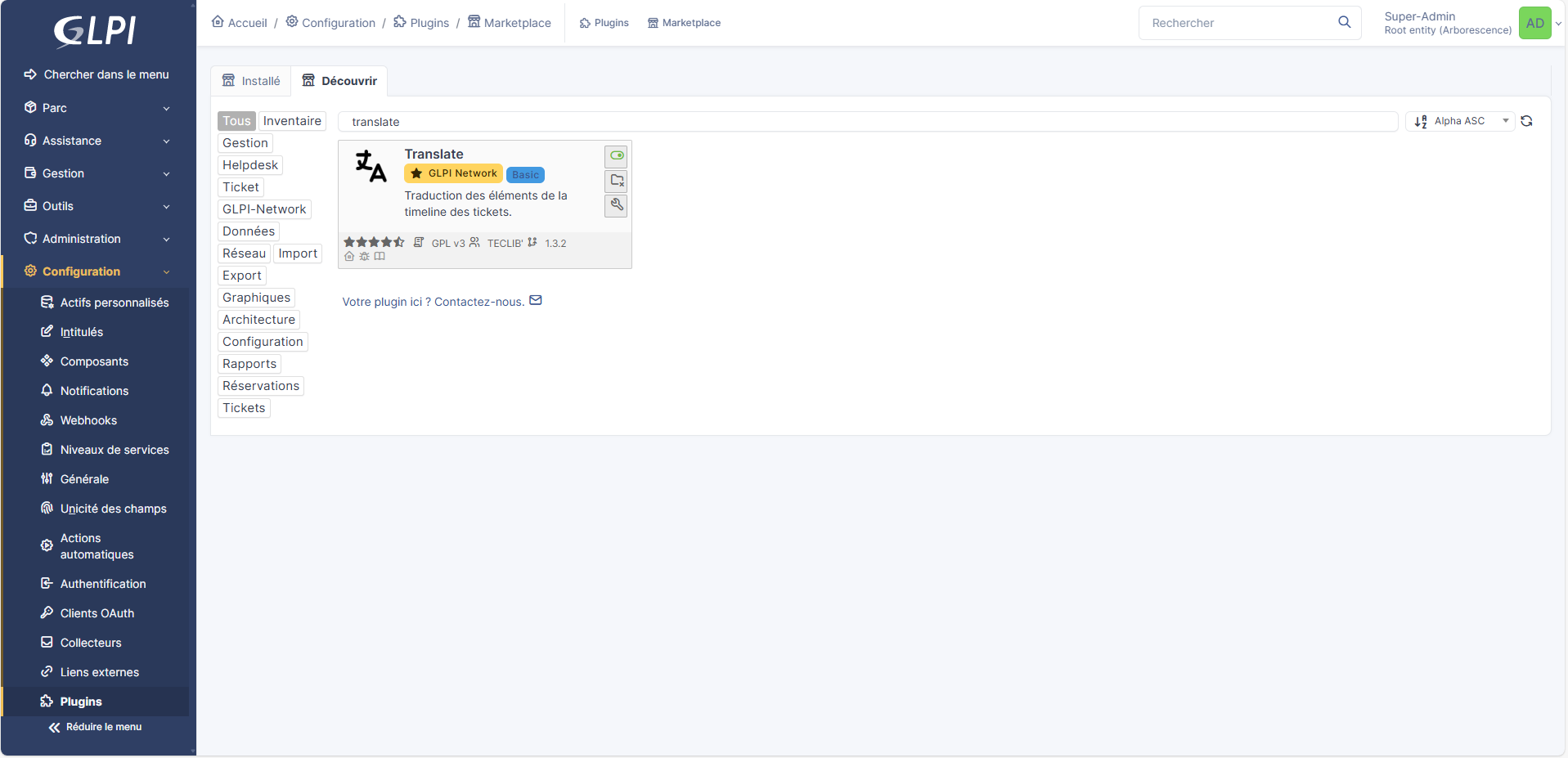Viewport: 1568px width, 758px height.
Task: Expand the Assistance sidebar menu
Action: (97, 141)
